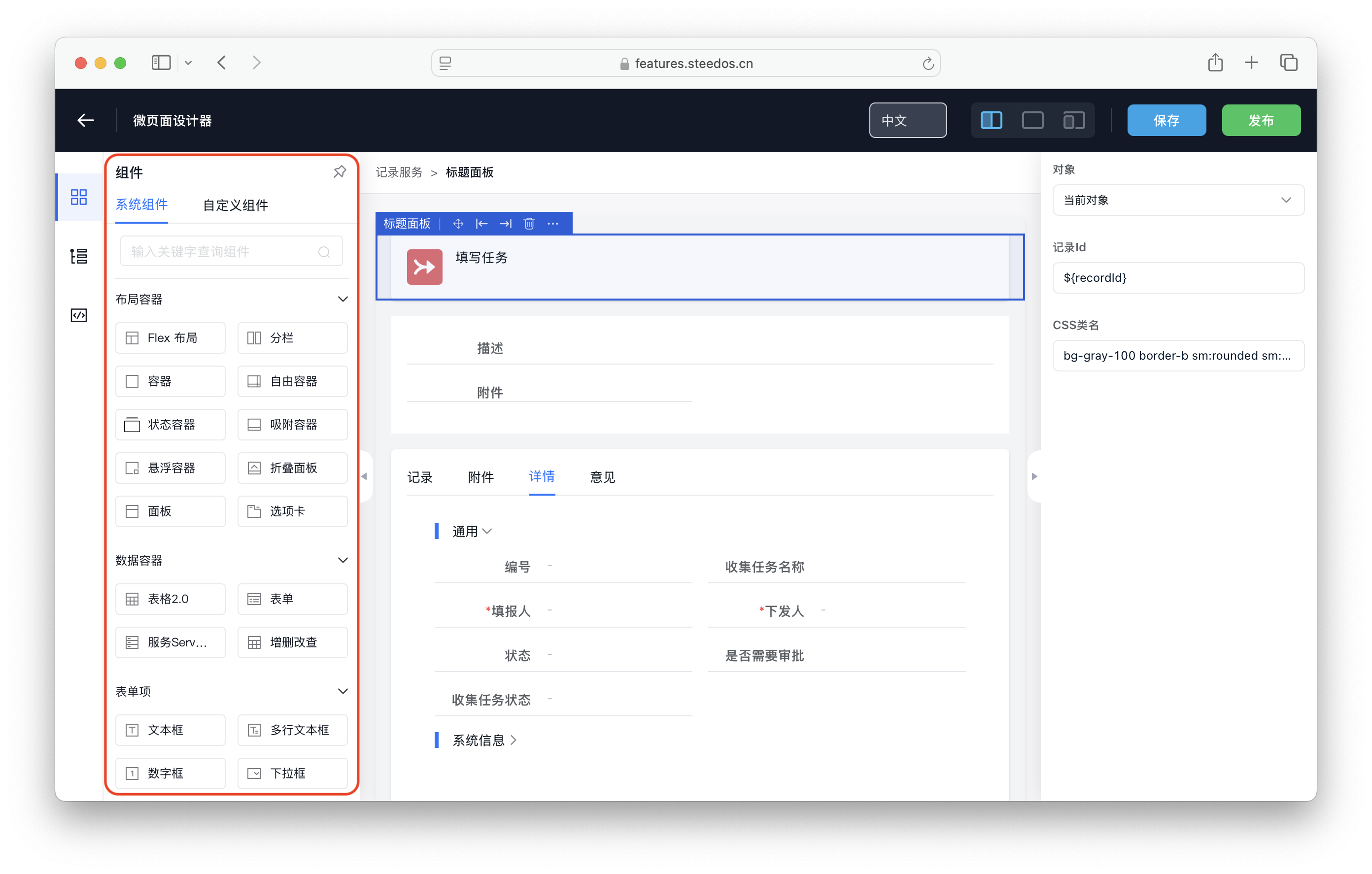Image resolution: width=1372 pixels, height=874 pixels.
Task: Collapse the left panel with arrow handle
Action: (364, 476)
